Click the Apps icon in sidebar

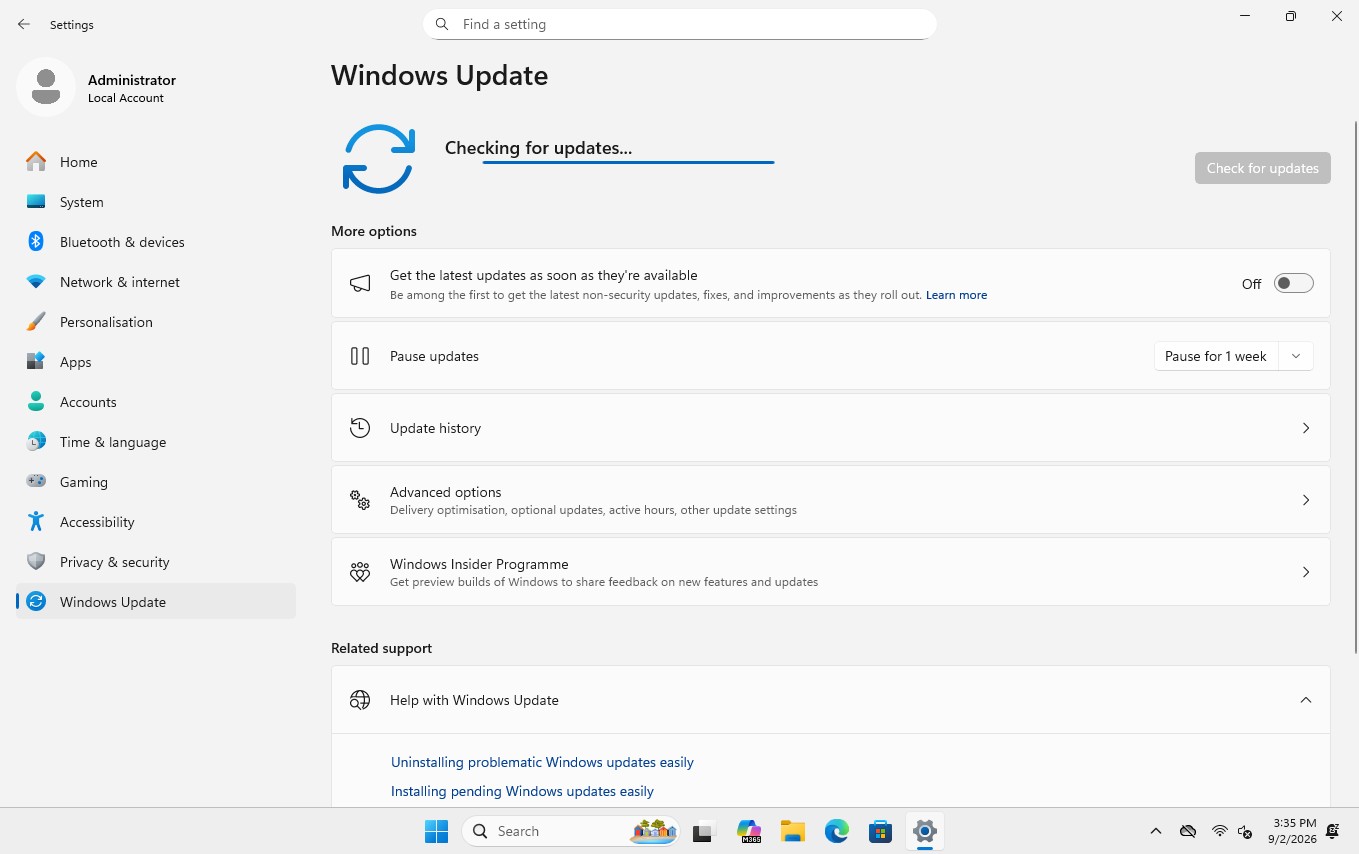point(36,361)
